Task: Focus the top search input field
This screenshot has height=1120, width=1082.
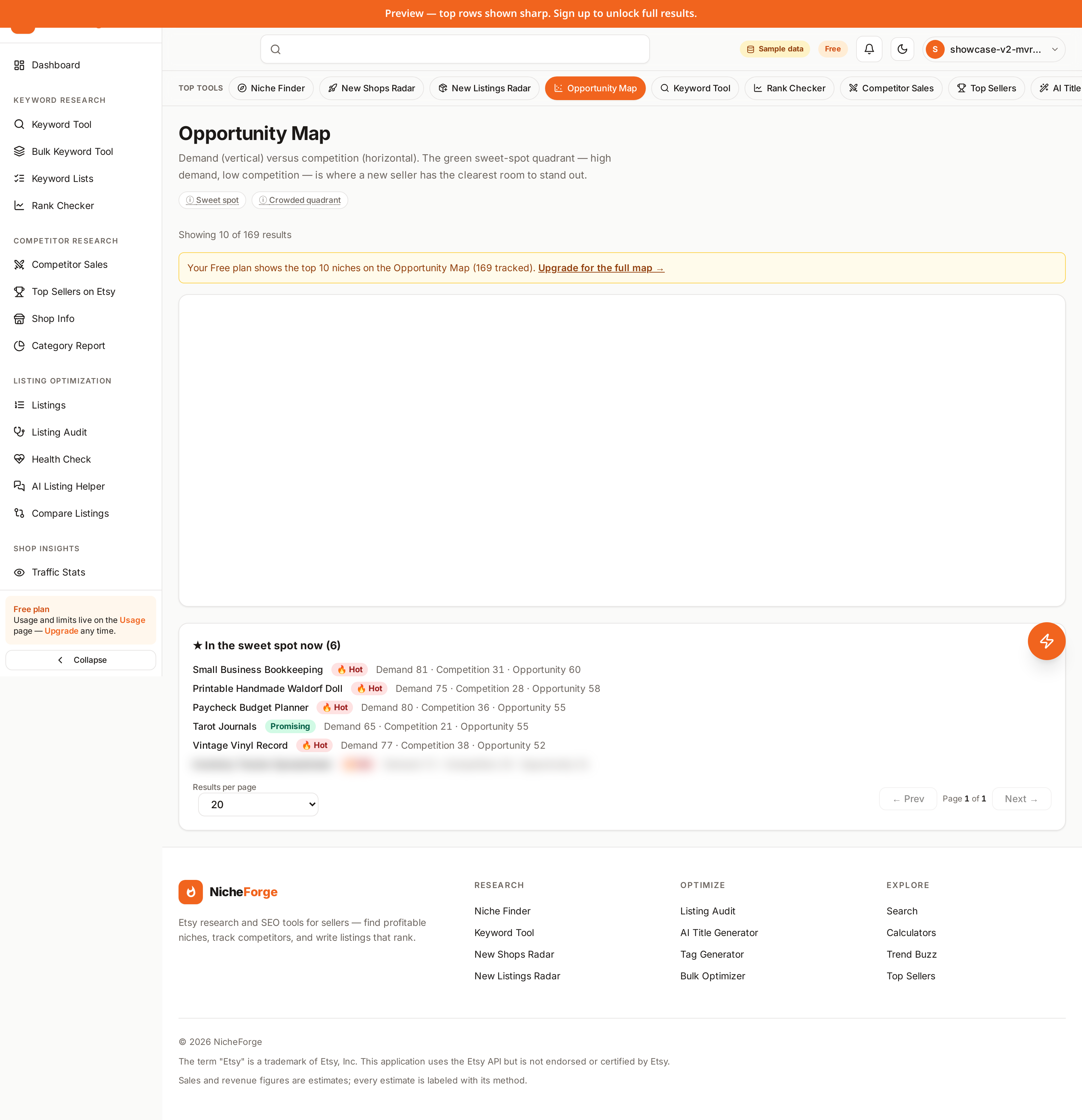Action: [455, 49]
